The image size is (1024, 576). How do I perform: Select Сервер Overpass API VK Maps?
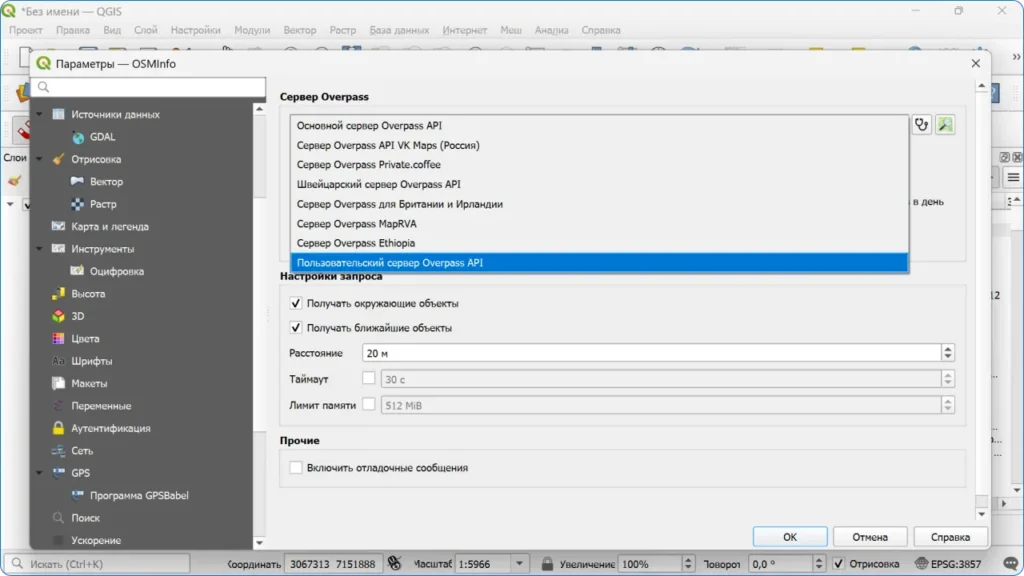coord(599,145)
